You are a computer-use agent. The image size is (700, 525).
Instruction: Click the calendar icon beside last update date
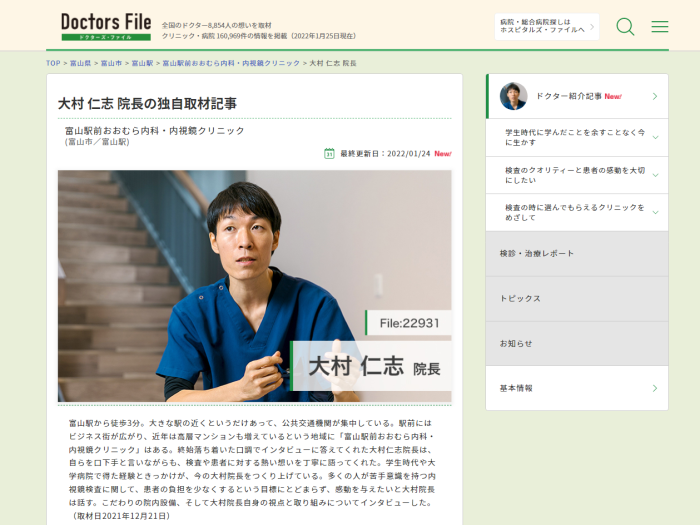(x=329, y=154)
